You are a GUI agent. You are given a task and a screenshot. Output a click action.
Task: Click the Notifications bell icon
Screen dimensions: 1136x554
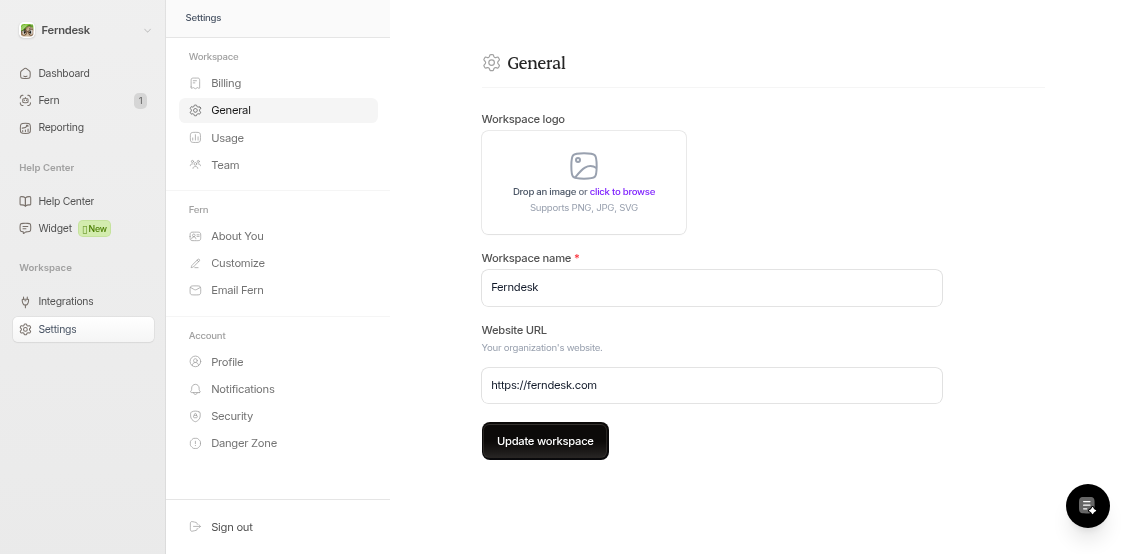(x=195, y=389)
